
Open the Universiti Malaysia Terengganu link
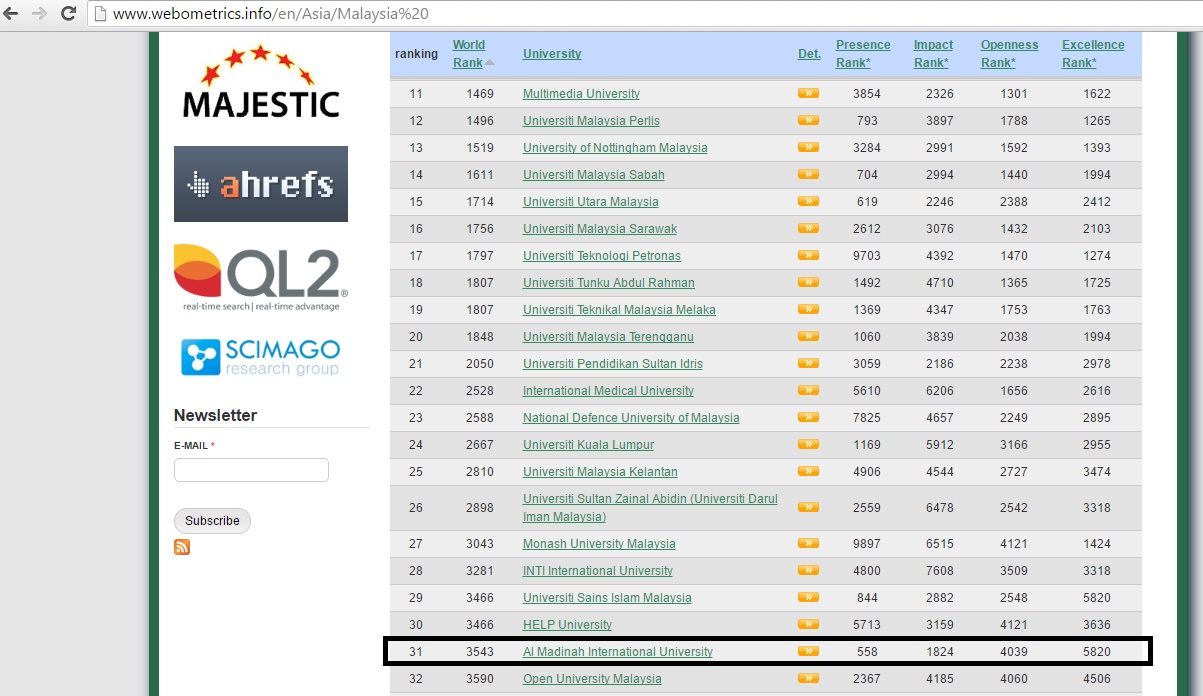click(x=608, y=337)
